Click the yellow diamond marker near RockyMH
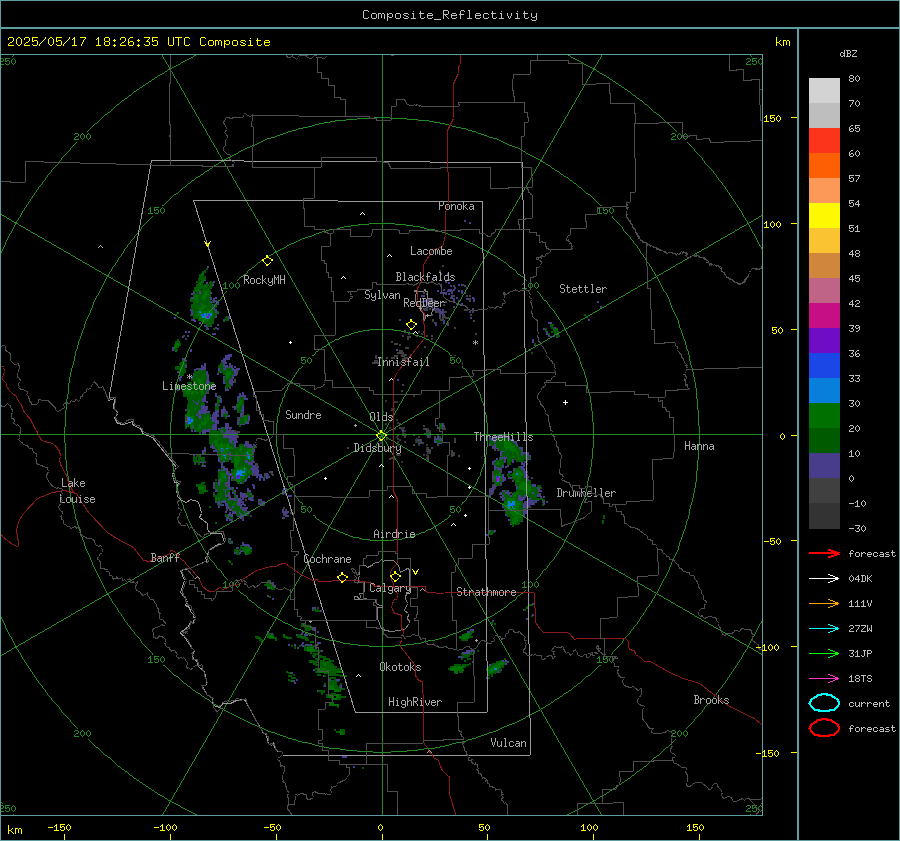The height and width of the screenshot is (841, 900). (x=267, y=261)
